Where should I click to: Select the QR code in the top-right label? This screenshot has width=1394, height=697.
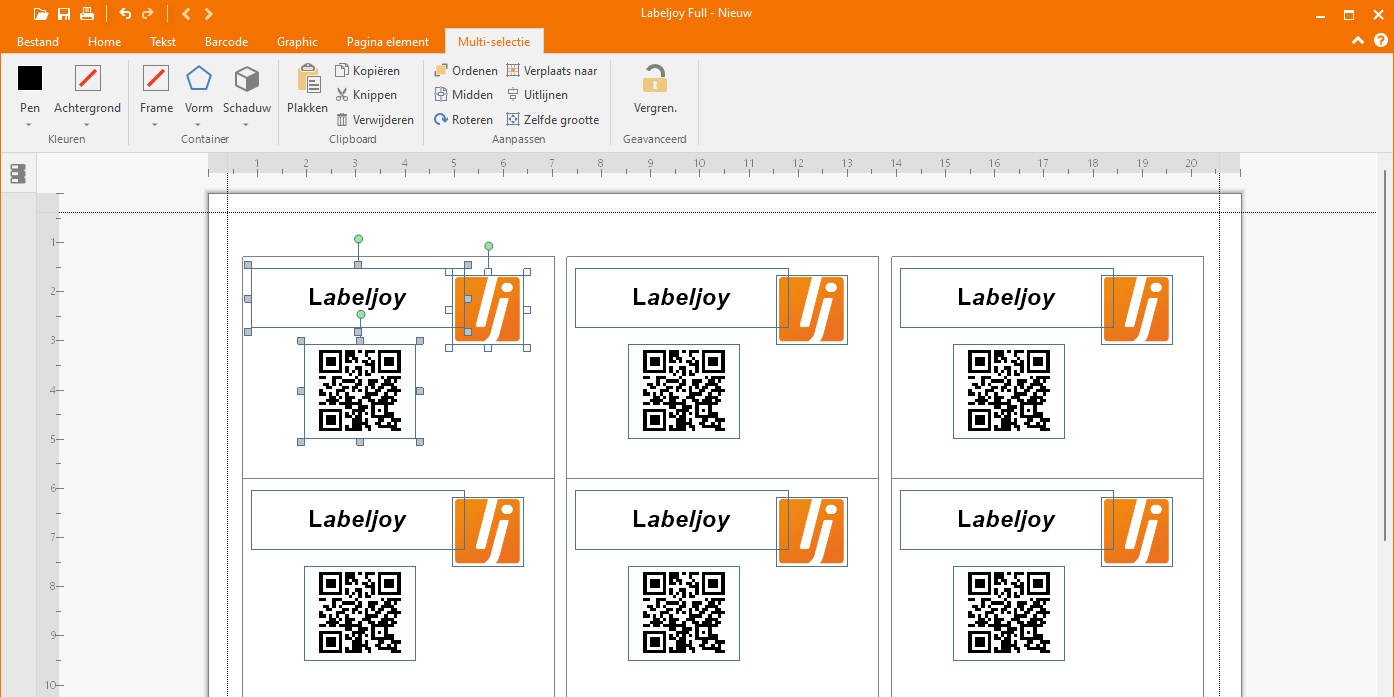(x=1009, y=391)
